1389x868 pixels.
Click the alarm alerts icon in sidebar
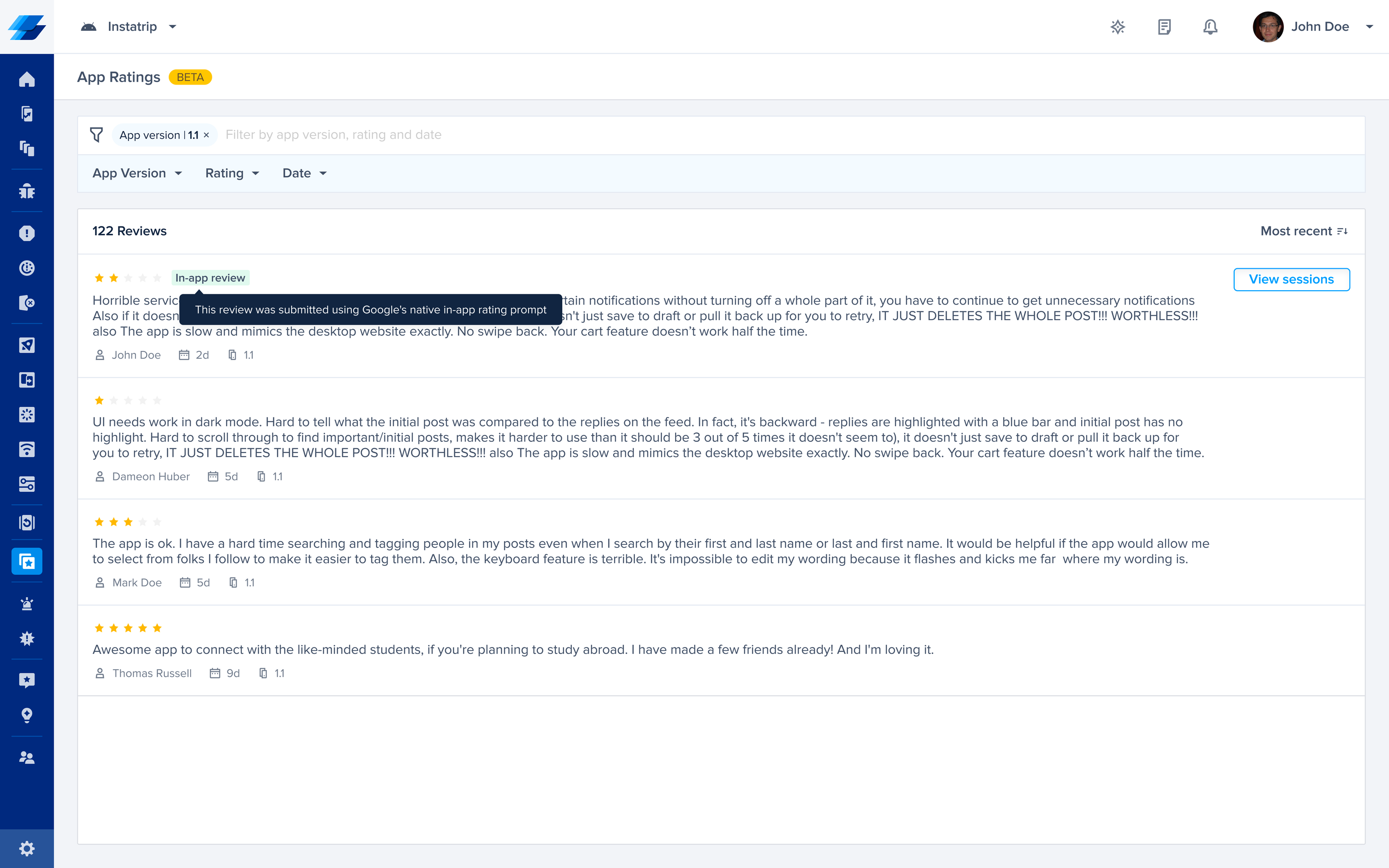click(x=26, y=603)
